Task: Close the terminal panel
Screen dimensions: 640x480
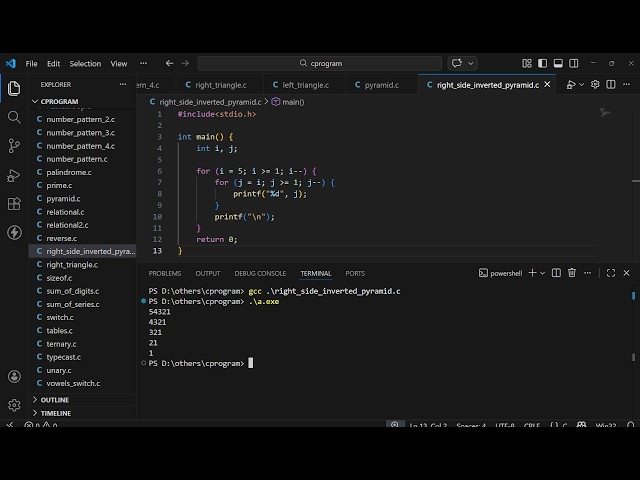Action: tap(627, 273)
